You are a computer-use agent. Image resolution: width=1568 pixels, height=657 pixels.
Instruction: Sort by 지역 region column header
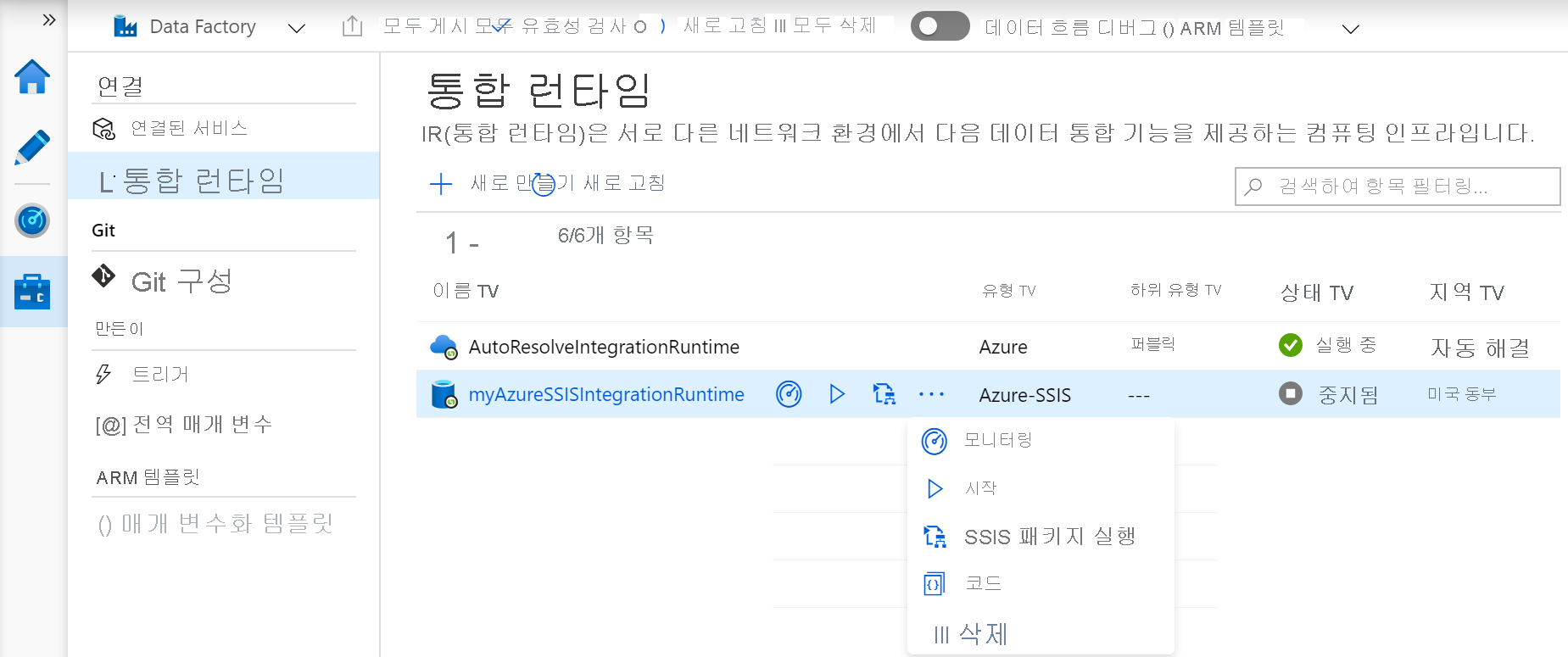pyautogui.click(x=1466, y=292)
